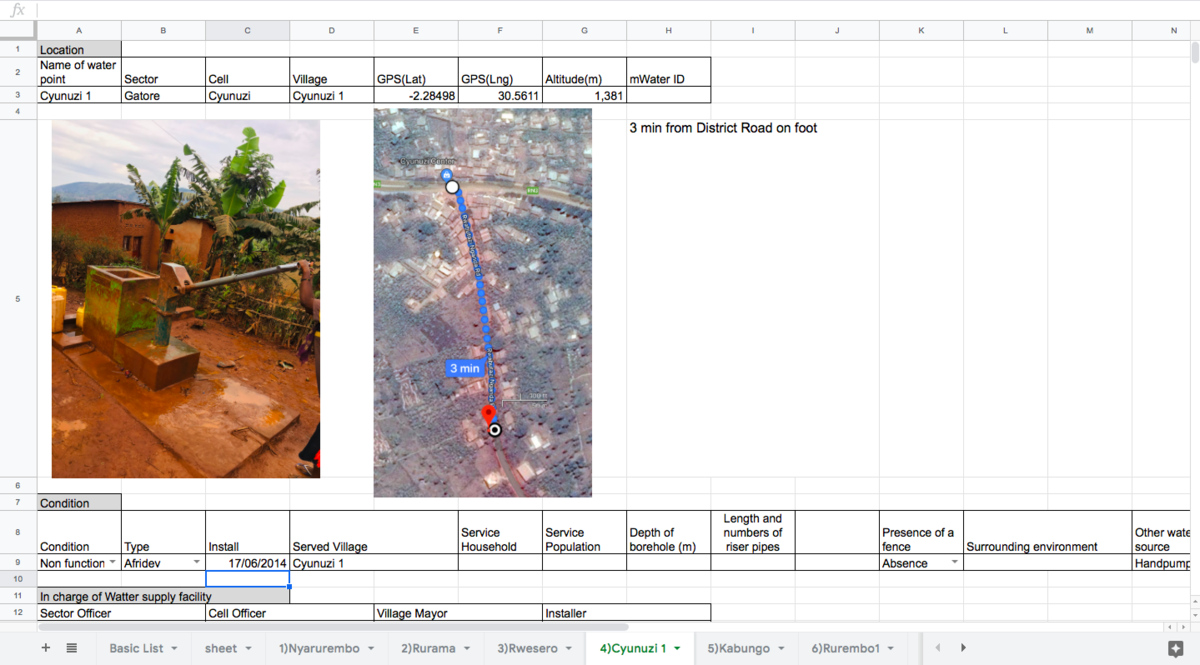Select the longitude value 30.5611
Image resolution: width=1200 pixels, height=665 pixels.
500,96
